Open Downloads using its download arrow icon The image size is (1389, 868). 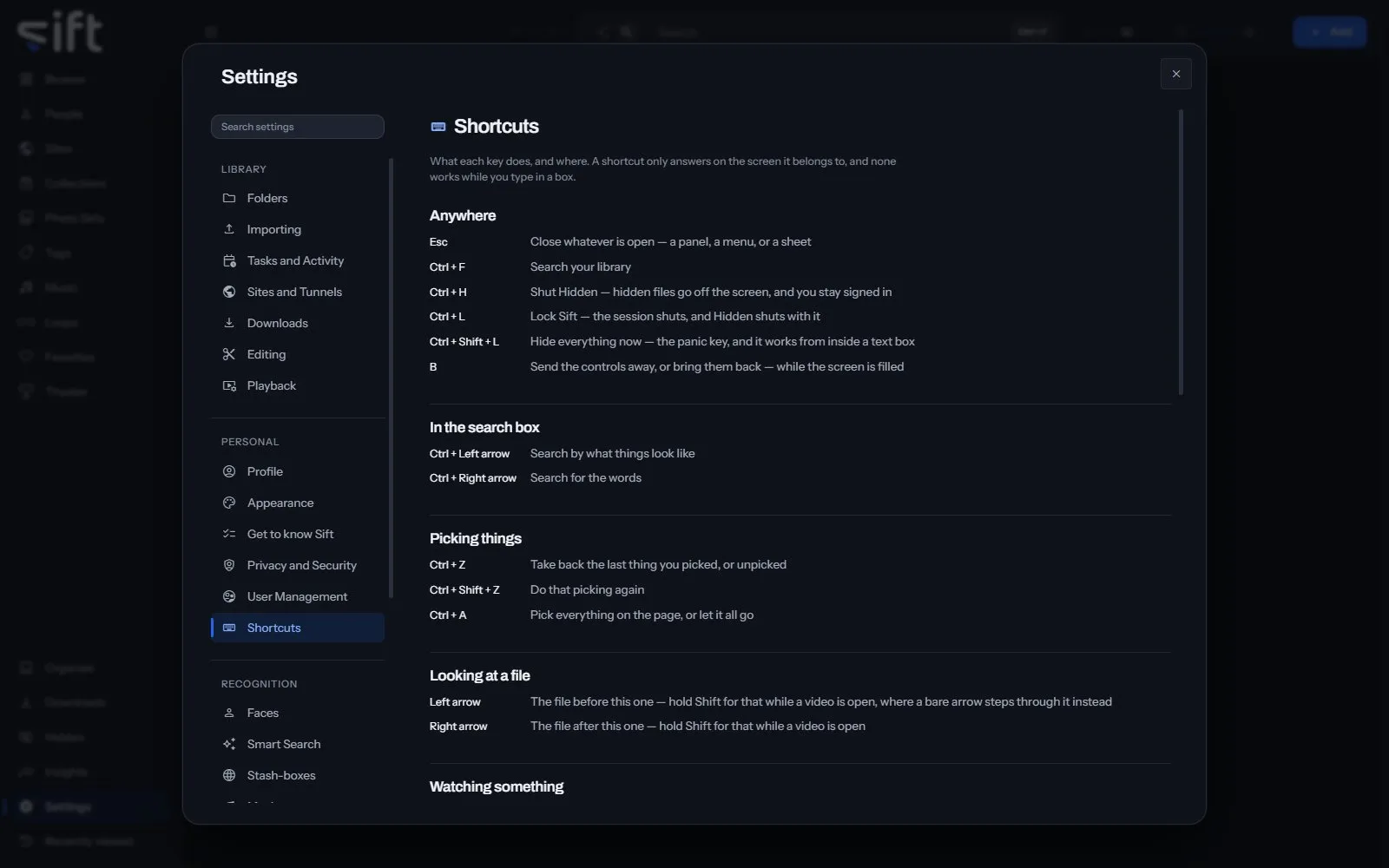tap(229, 323)
